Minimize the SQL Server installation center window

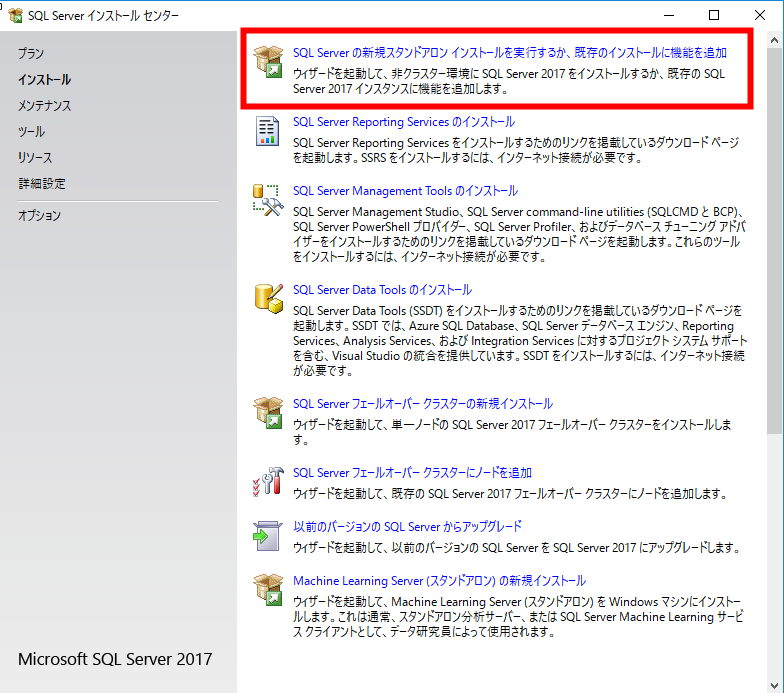coord(669,16)
